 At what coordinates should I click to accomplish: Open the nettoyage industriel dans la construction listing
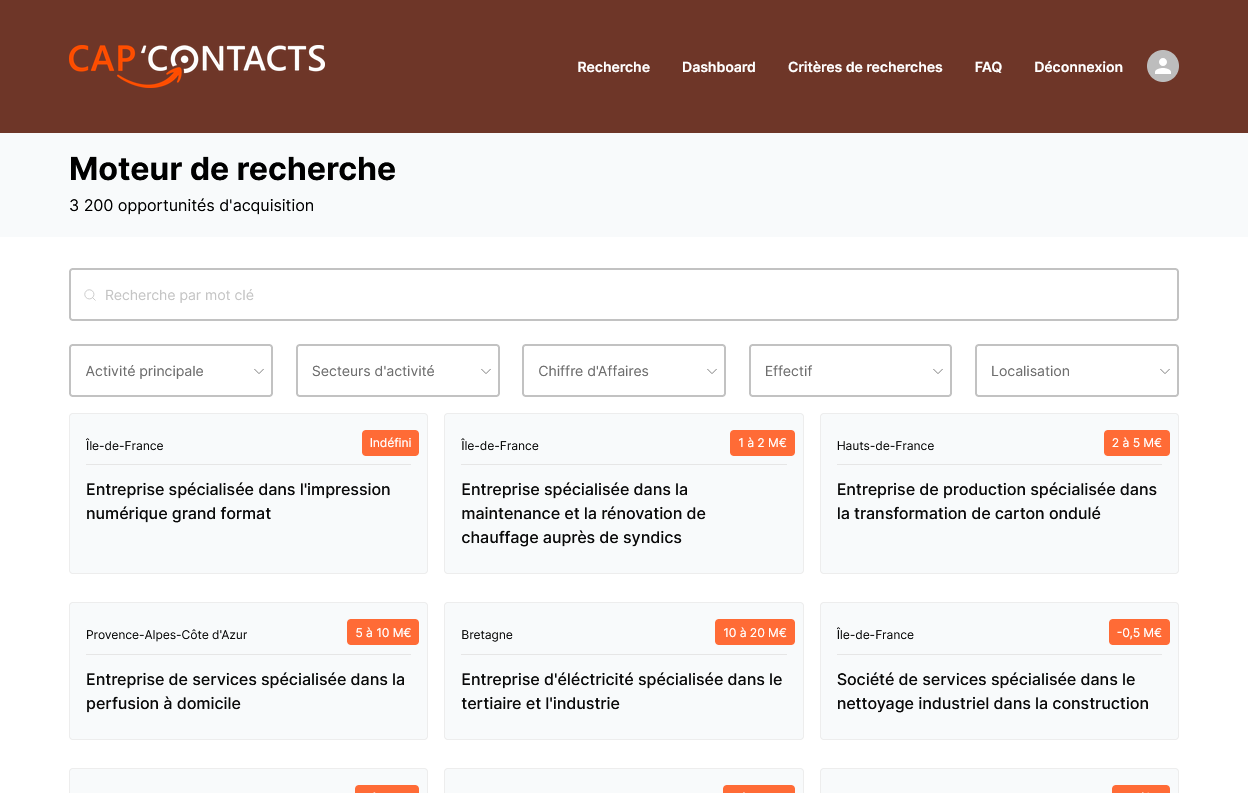coord(993,691)
